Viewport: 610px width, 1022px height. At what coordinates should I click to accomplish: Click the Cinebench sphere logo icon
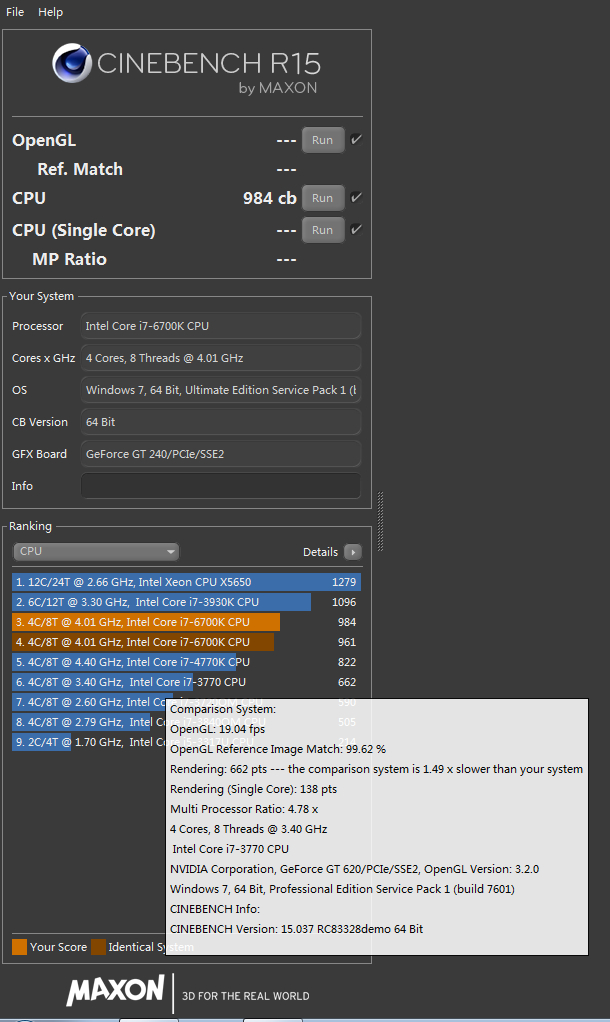pyautogui.click(x=73, y=64)
